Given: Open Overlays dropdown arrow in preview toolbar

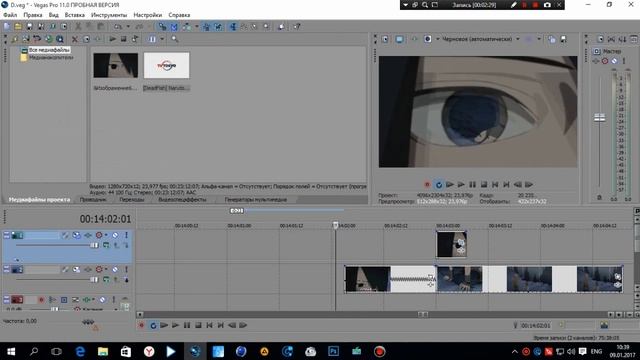Looking at the screenshot, I should pyautogui.click(x=539, y=39).
